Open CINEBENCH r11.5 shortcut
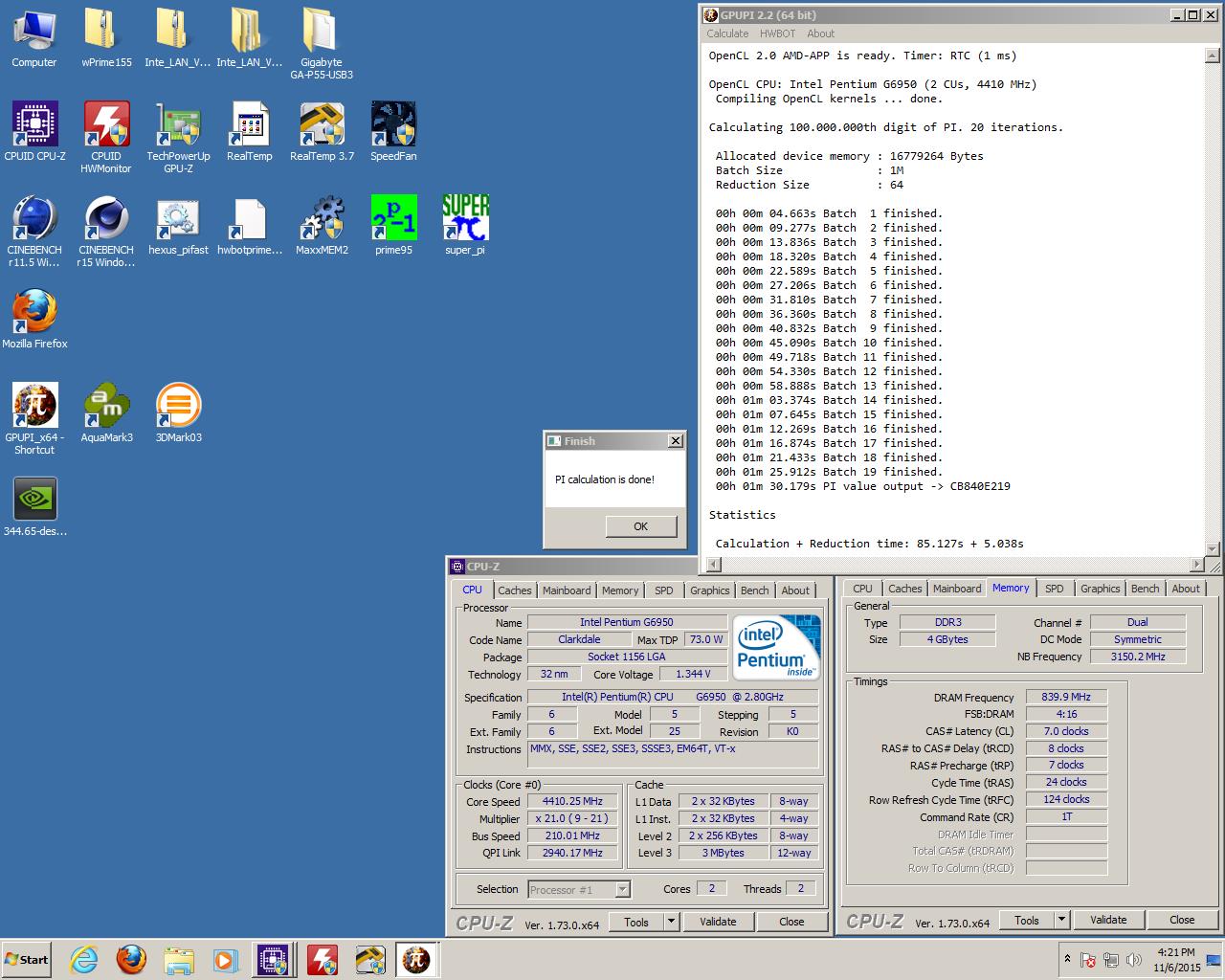 [x=34, y=231]
